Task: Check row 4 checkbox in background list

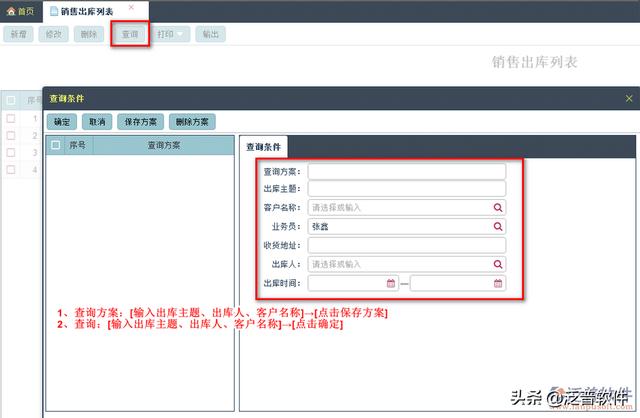Action: [x=11, y=169]
